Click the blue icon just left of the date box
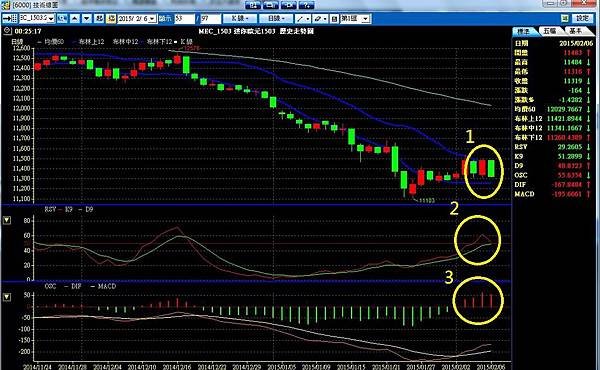 pos(99,18)
